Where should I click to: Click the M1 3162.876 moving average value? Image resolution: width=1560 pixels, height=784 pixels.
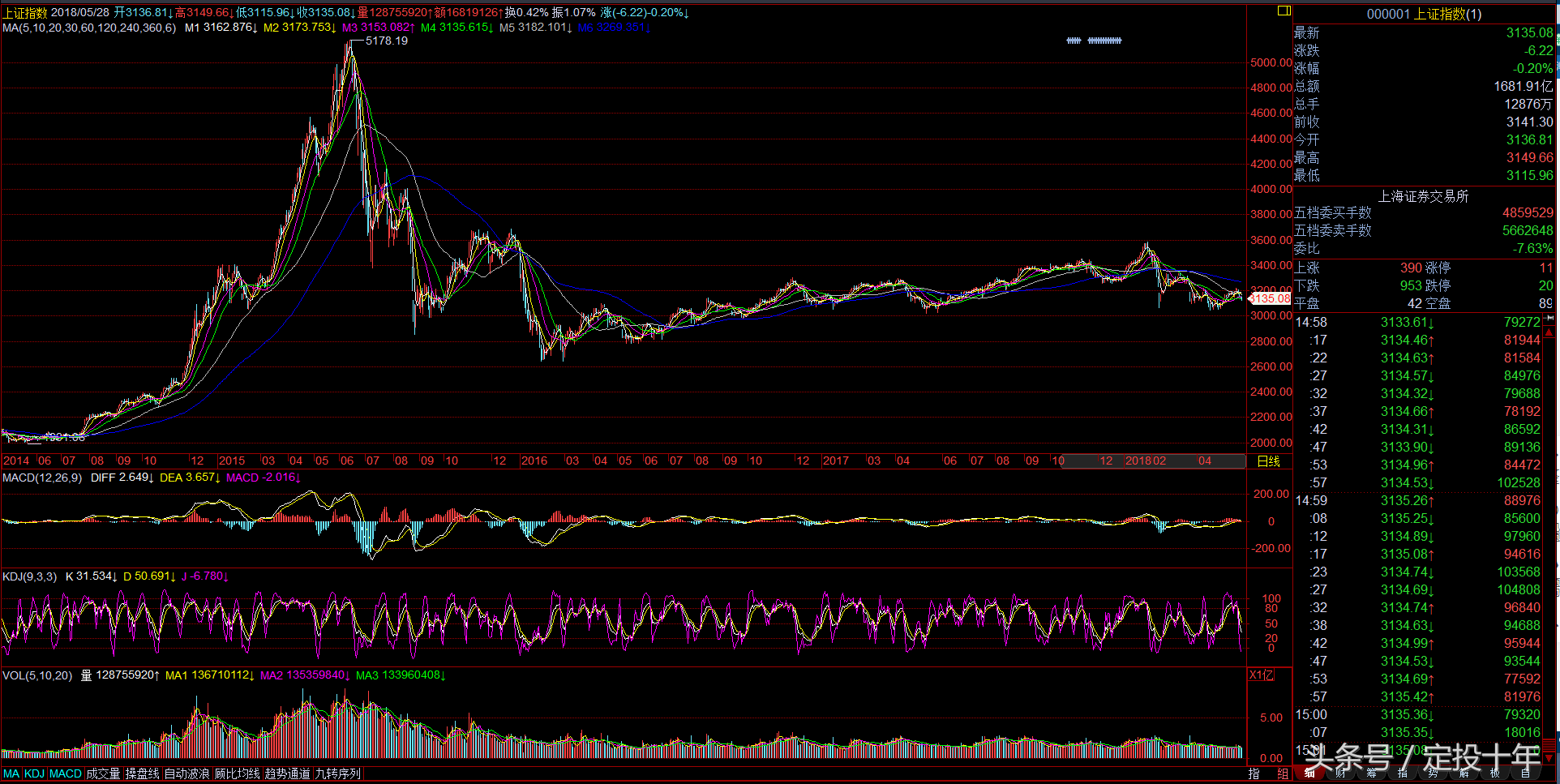[x=221, y=28]
